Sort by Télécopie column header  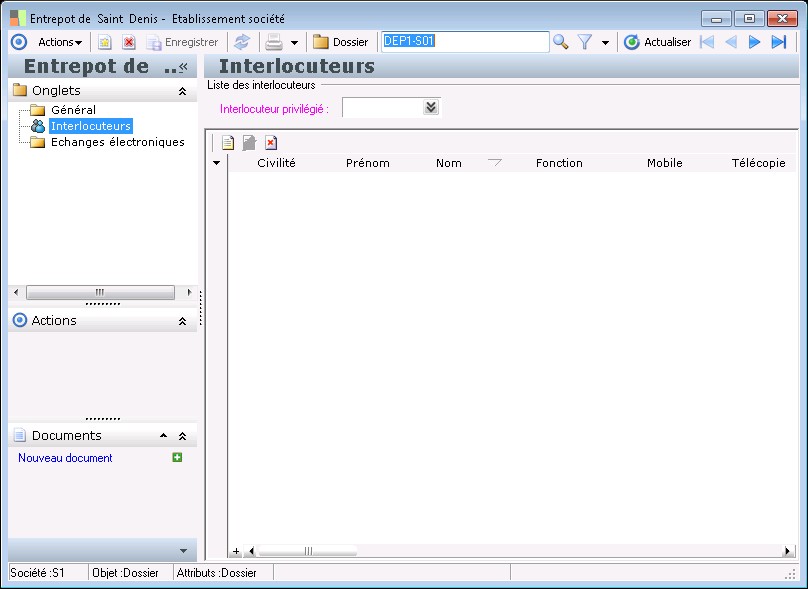[x=759, y=163]
